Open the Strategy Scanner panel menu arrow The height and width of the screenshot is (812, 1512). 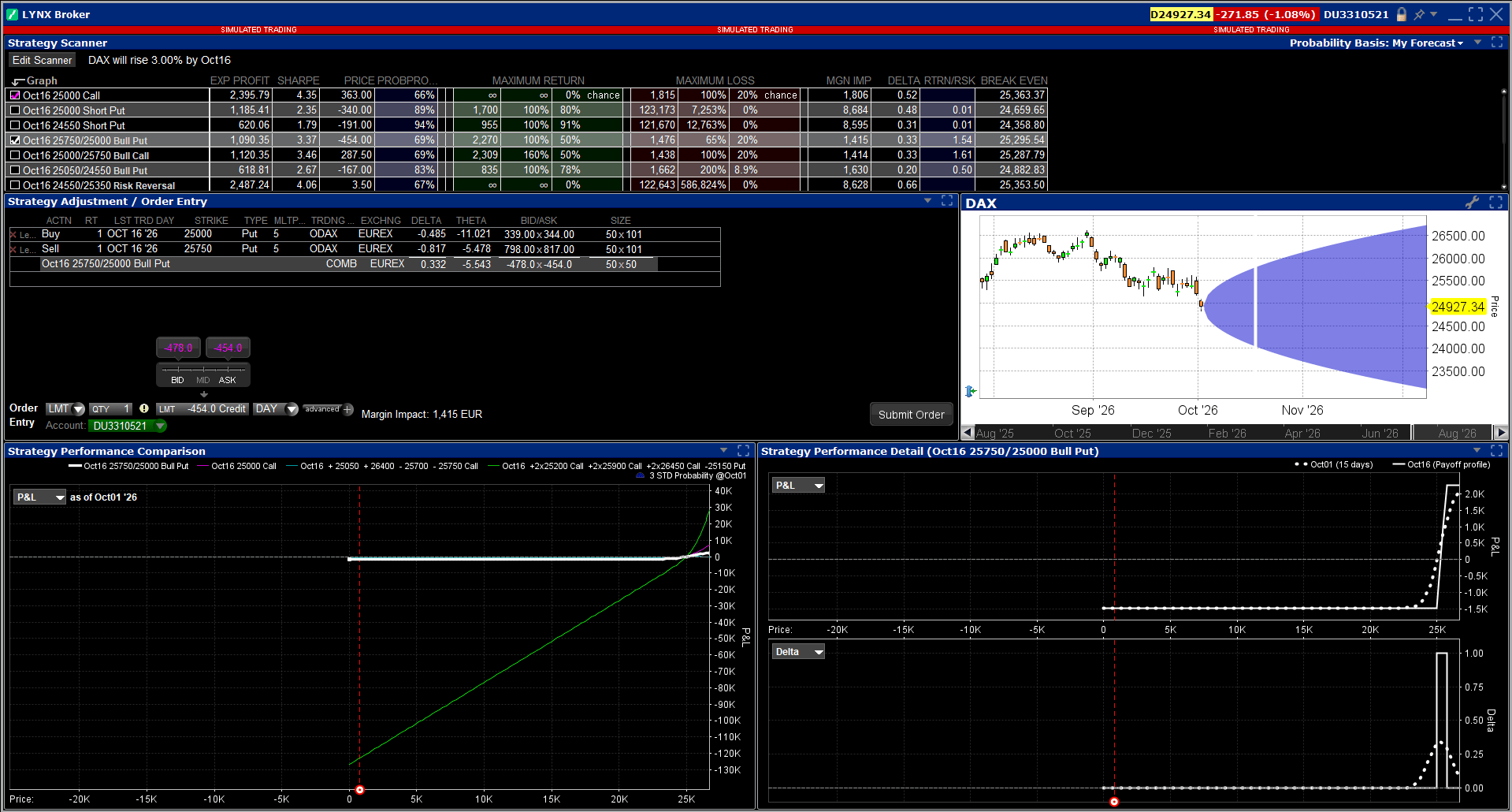1478,43
